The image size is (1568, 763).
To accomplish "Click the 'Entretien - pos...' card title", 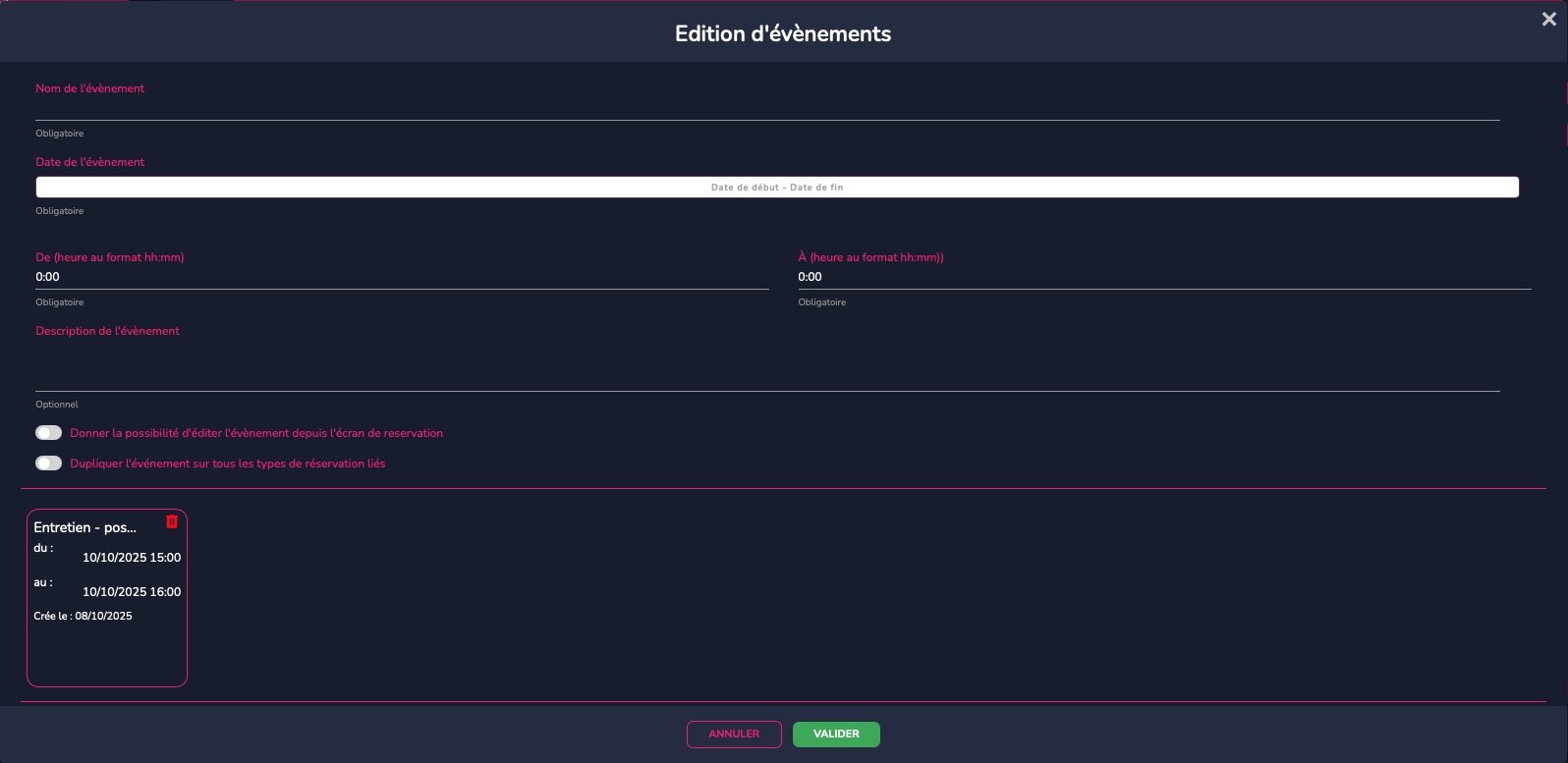I will tap(85, 527).
